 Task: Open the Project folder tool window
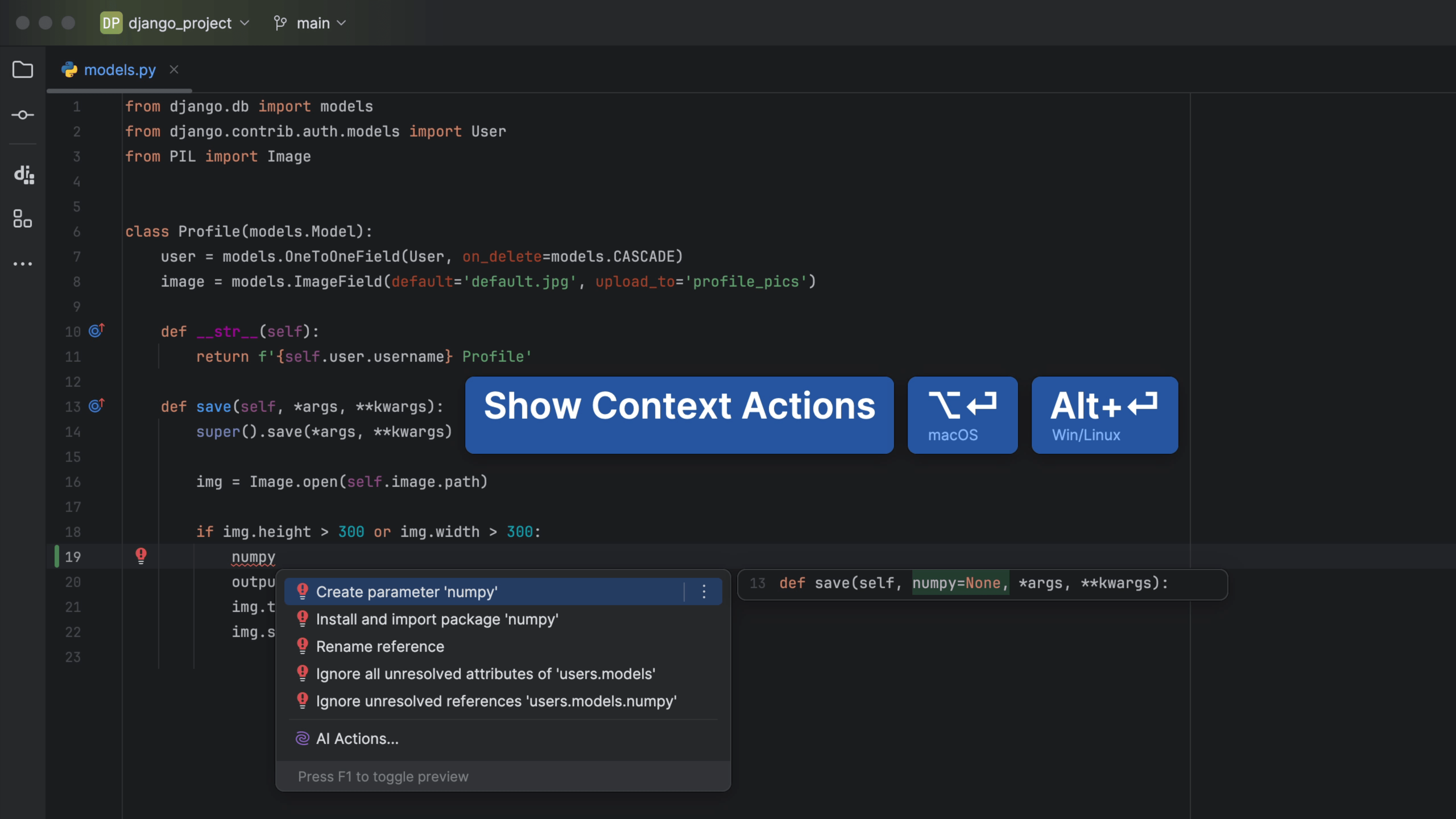coord(23,69)
